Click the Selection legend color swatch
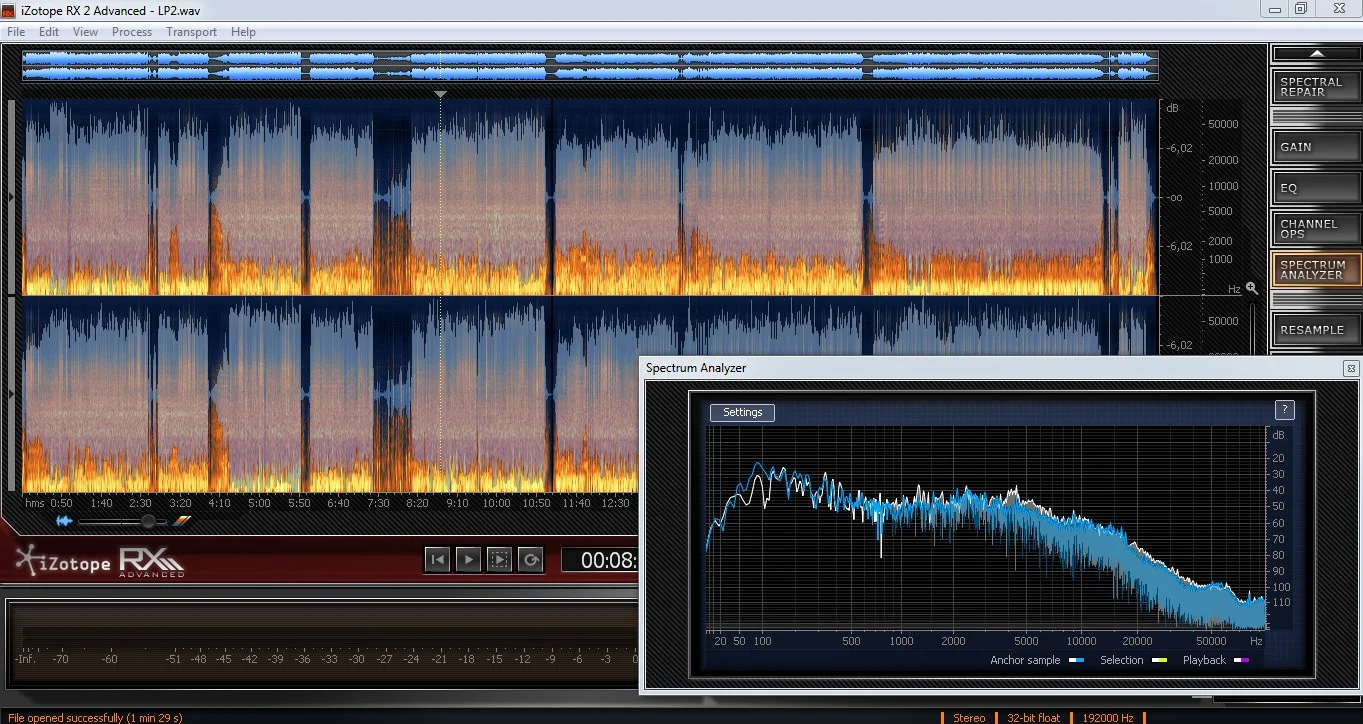This screenshot has height=724, width=1363. pyautogui.click(x=1159, y=661)
